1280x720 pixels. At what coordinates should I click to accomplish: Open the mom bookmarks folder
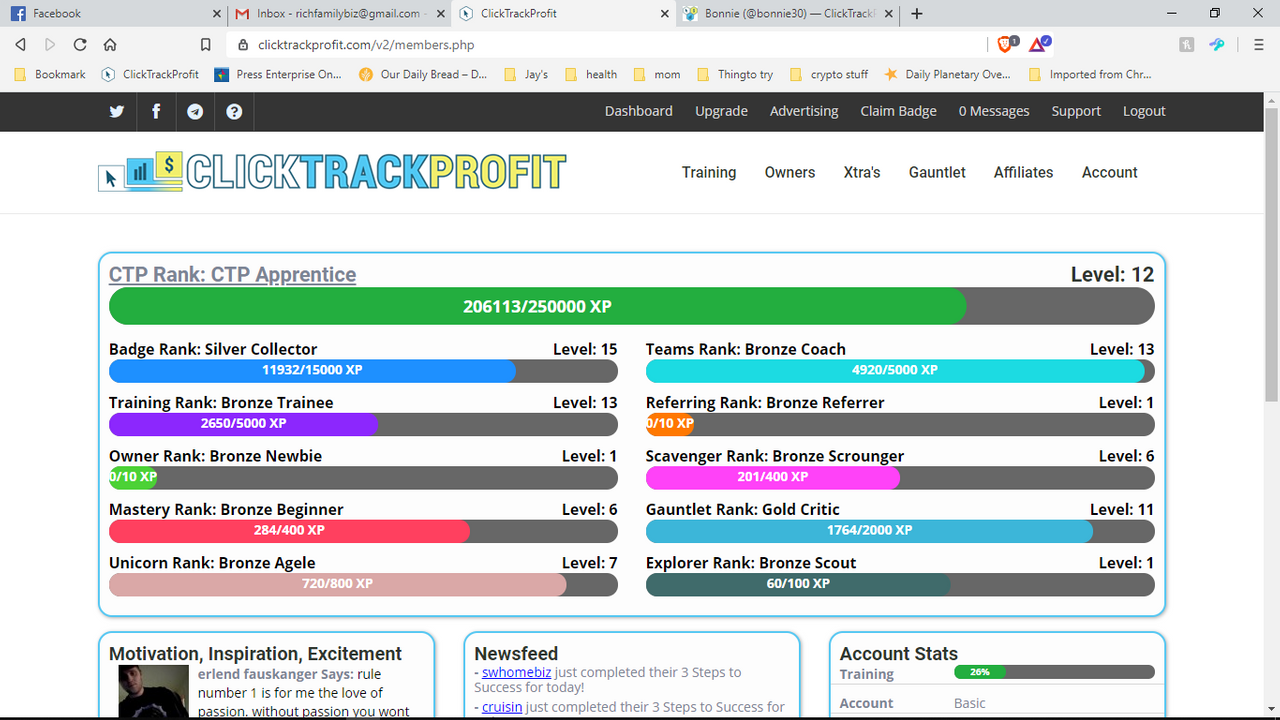coord(657,74)
